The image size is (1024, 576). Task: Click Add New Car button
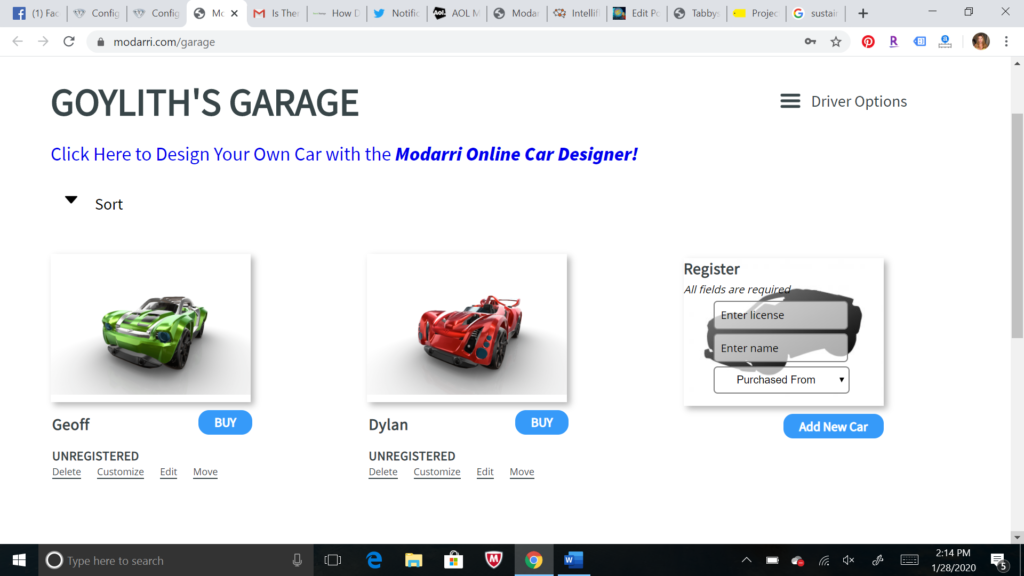tap(833, 427)
